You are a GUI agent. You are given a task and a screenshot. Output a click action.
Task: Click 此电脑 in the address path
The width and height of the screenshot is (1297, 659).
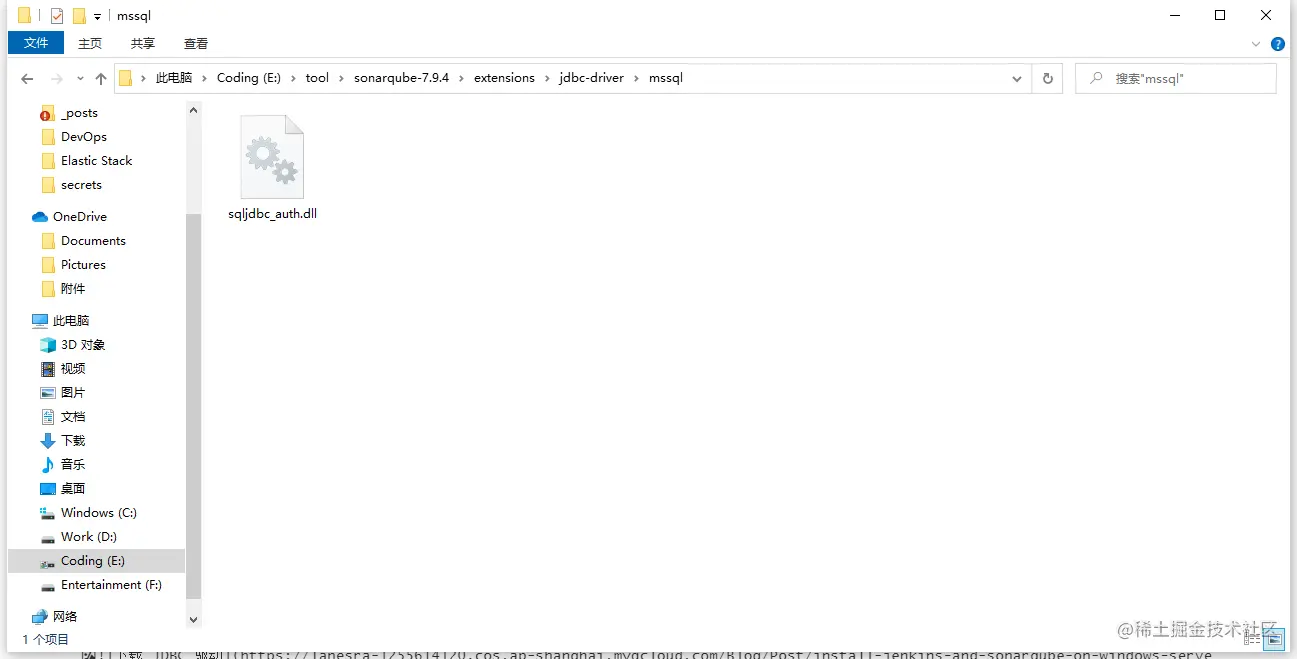click(174, 78)
